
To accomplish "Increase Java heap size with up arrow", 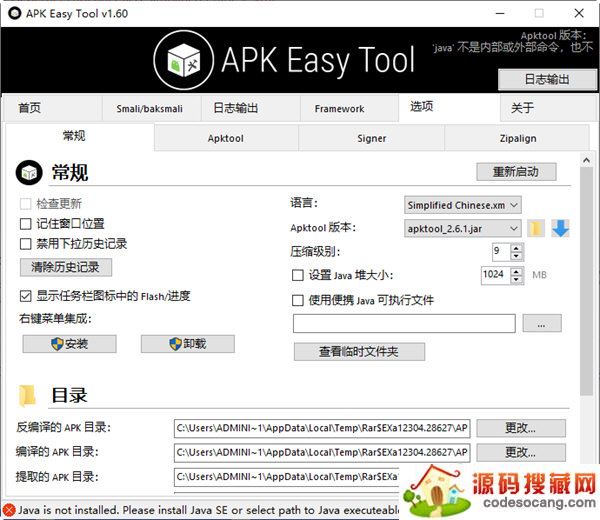I will tap(517, 271).
